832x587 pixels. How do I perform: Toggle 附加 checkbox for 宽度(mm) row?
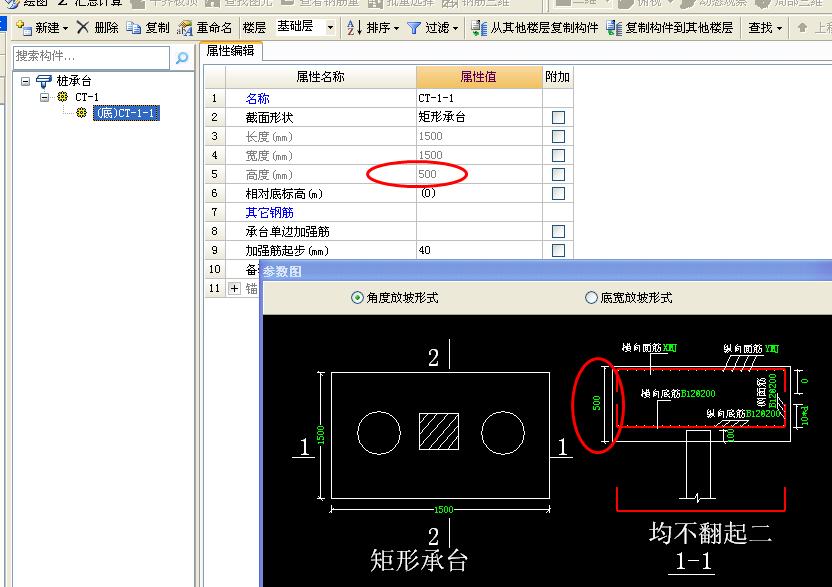[558, 156]
